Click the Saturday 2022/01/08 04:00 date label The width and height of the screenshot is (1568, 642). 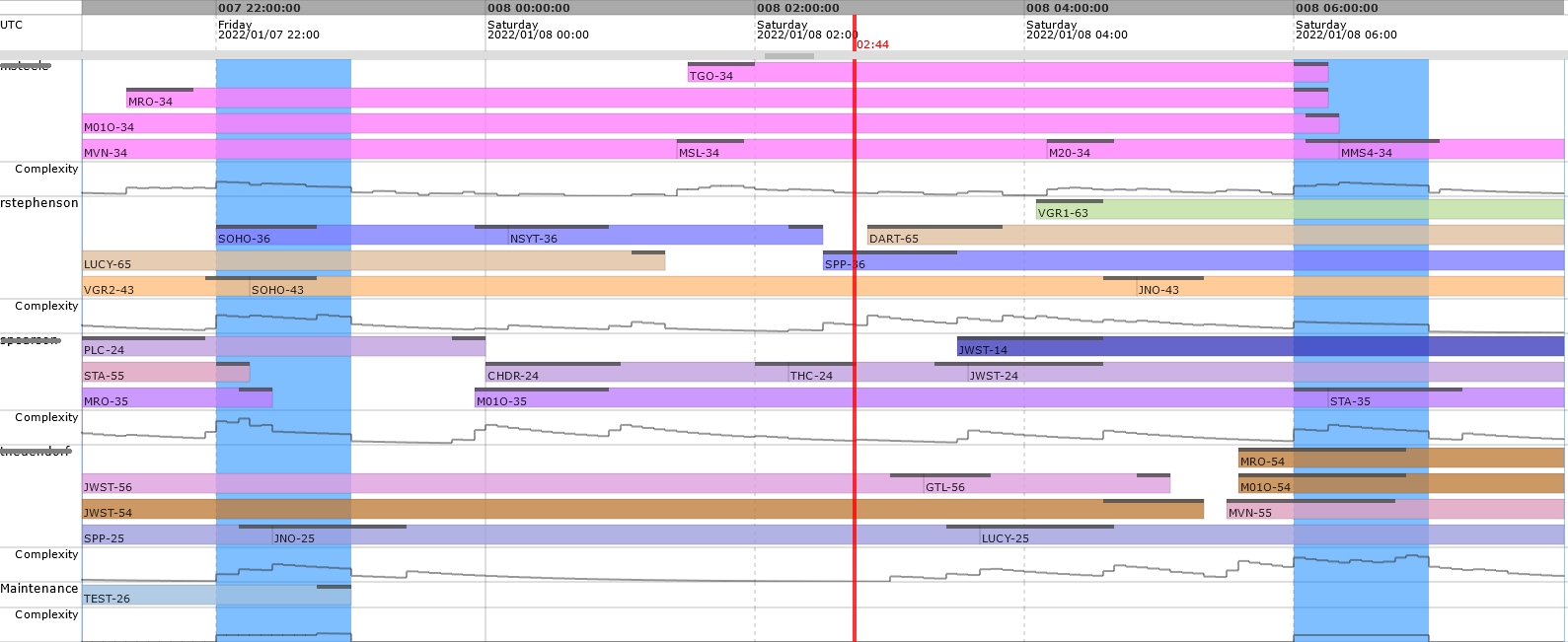[x=1077, y=30]
